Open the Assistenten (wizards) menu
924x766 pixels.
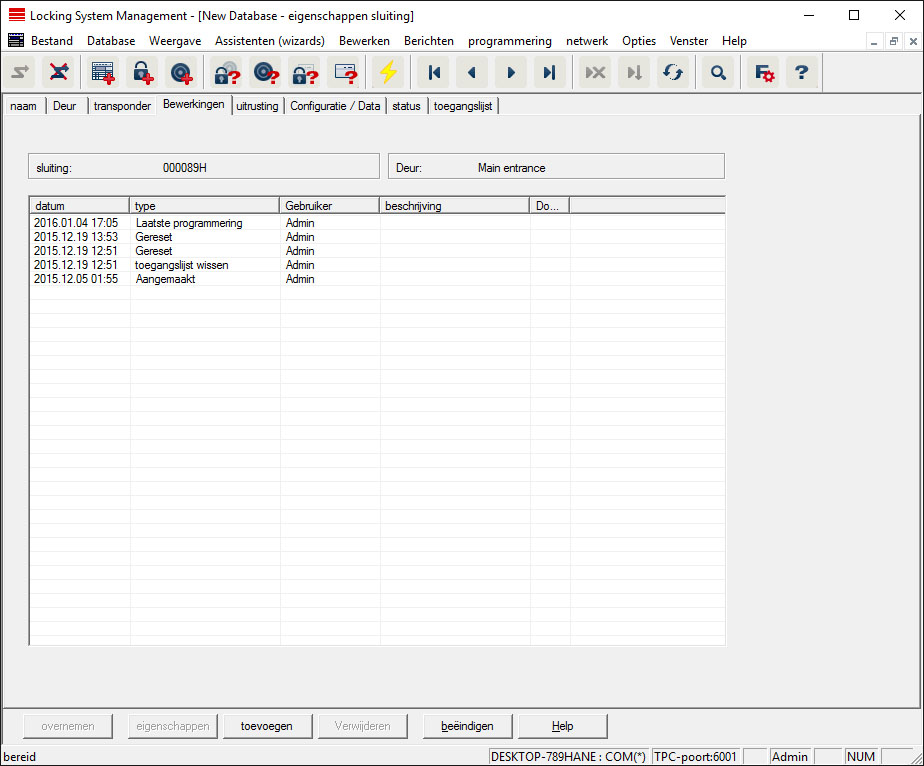coord(269,41)
